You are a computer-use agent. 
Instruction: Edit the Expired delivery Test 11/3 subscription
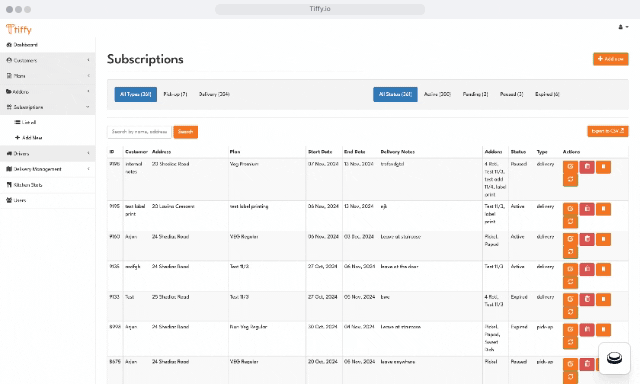(x=570, y=300)
